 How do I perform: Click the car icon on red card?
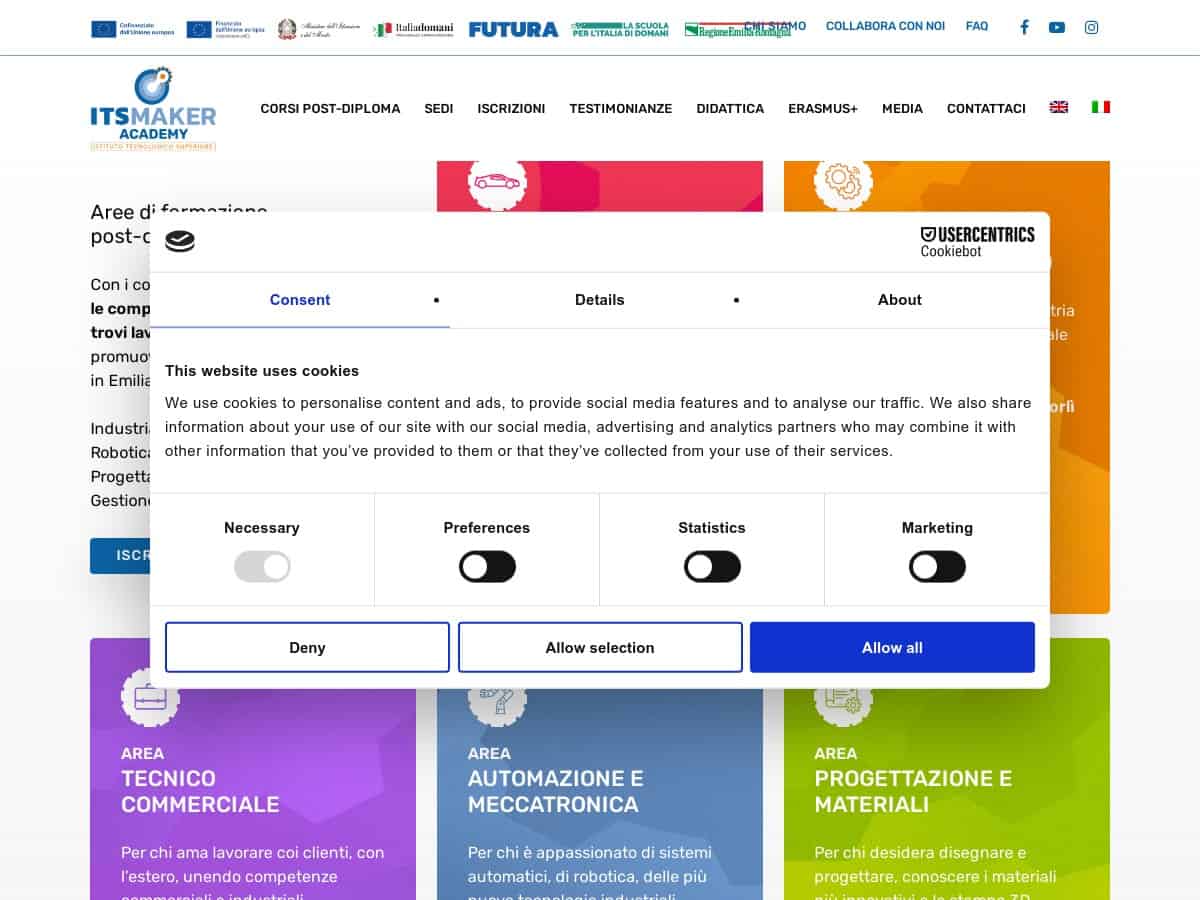coord(497,181)
